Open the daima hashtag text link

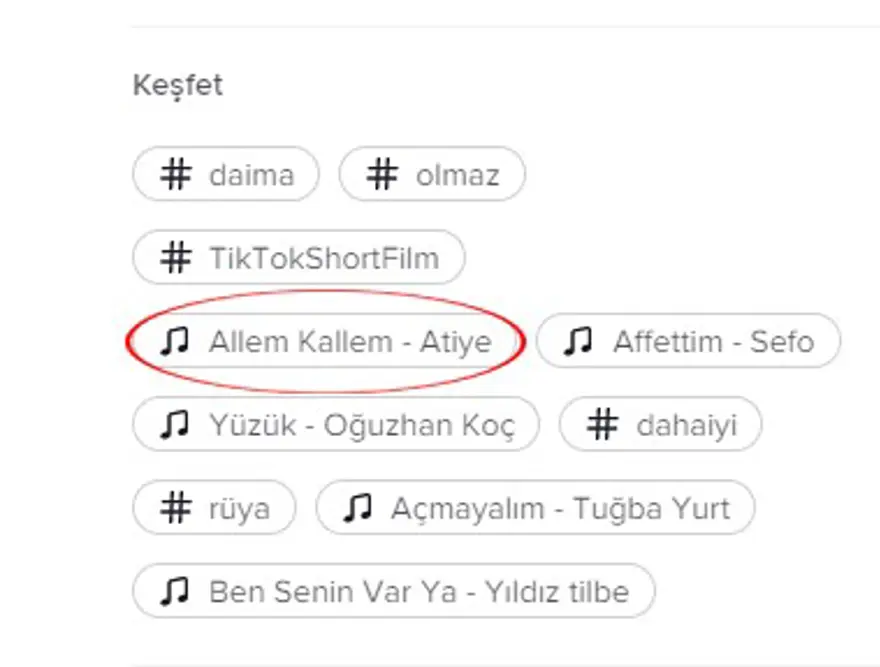pos(251,176)
